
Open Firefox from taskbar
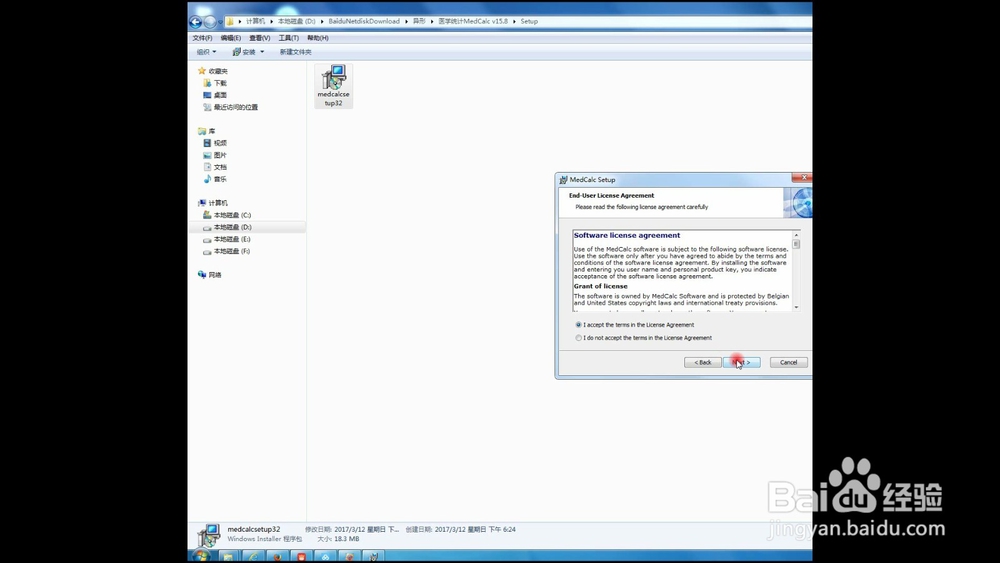click(277, 557)
